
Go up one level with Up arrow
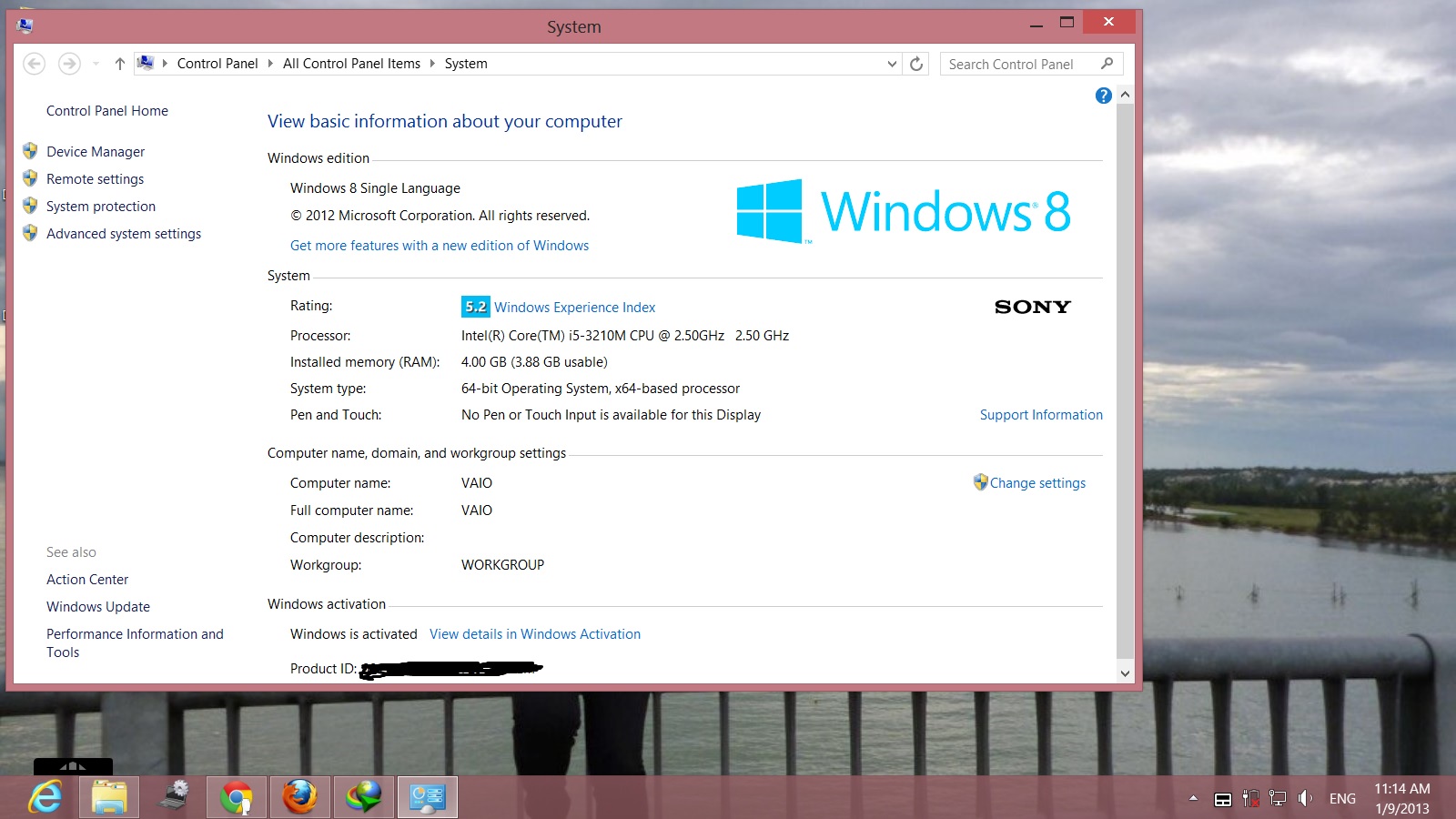tap(119, 64)
